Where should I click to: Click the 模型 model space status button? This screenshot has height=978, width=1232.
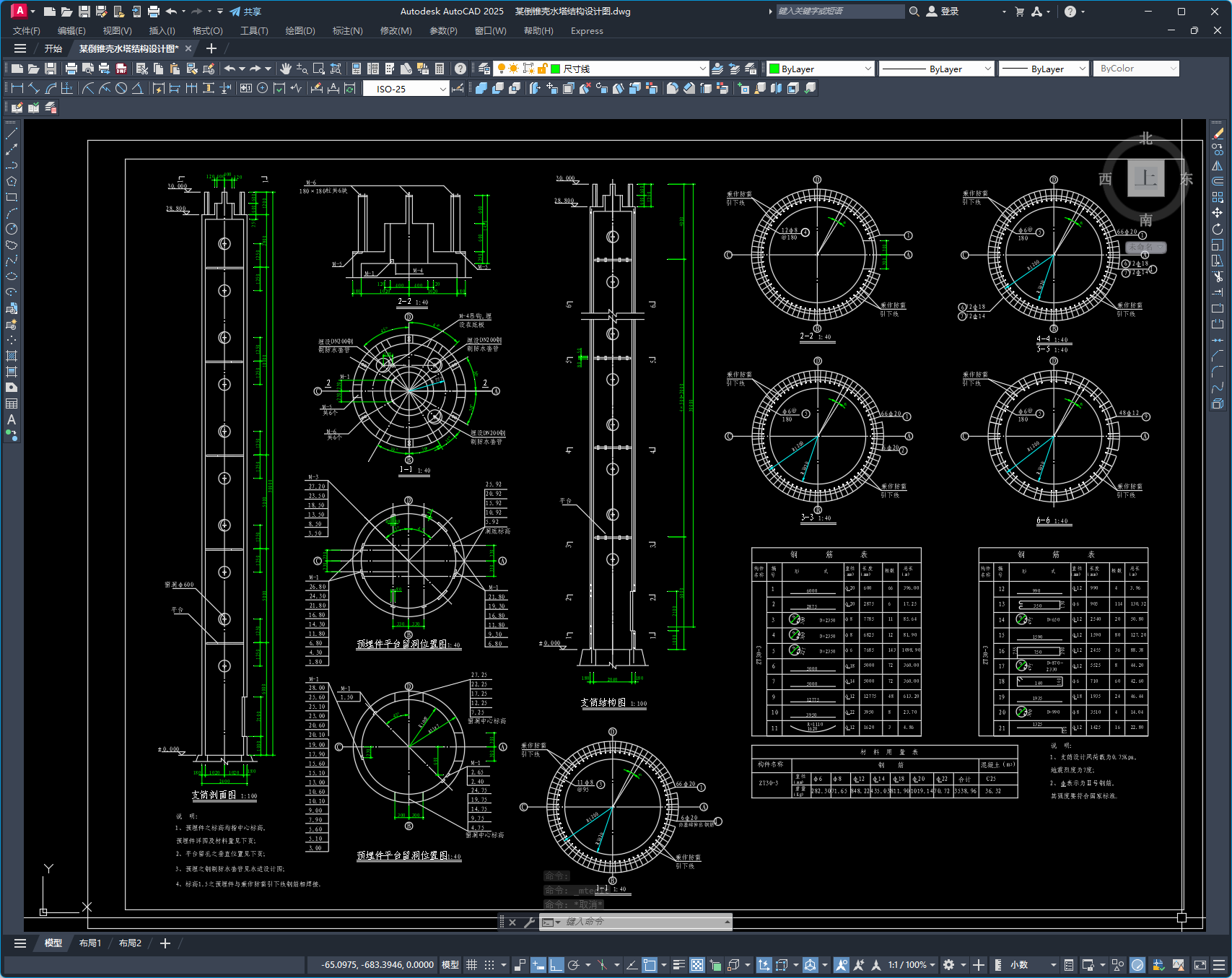click(x=450, y=965)
